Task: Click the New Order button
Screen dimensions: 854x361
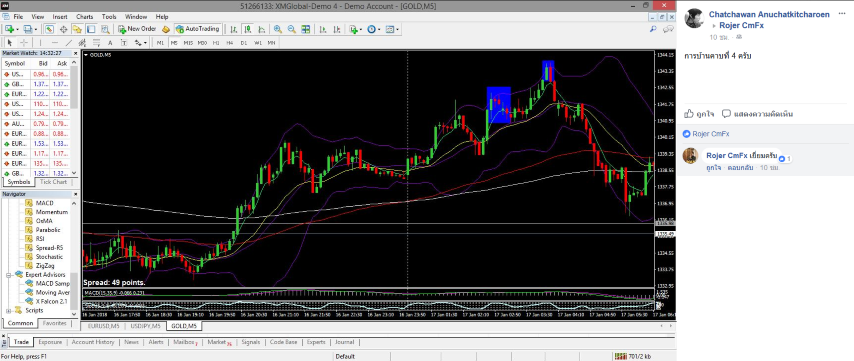Action: tap(137, 29)
